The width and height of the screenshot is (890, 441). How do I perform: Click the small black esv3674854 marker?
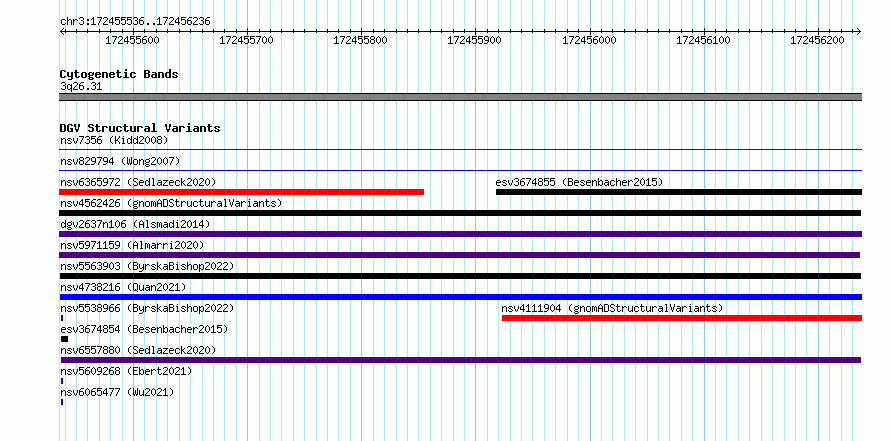(x=64, y=339)
